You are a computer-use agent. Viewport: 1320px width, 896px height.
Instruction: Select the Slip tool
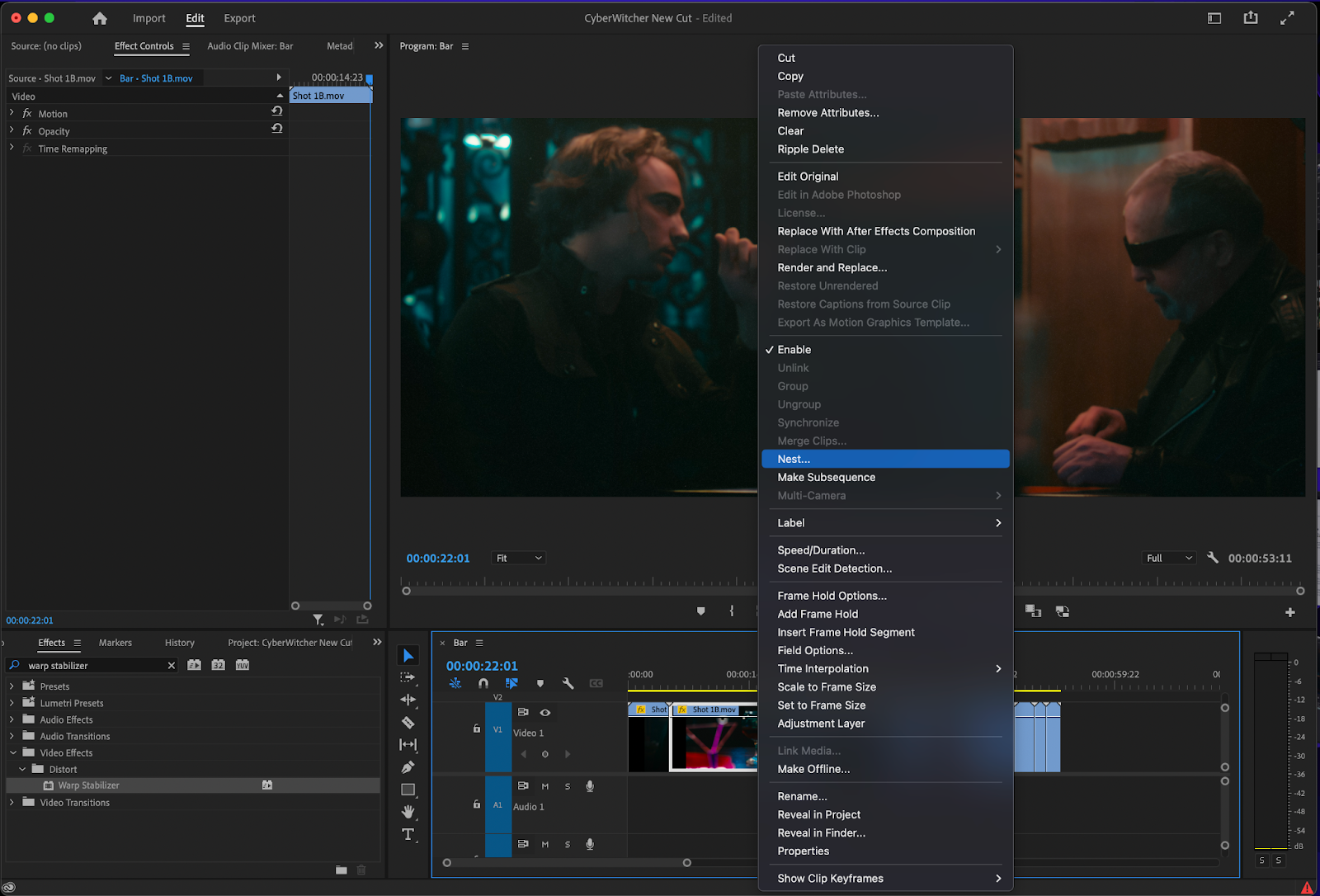(408, 744)
